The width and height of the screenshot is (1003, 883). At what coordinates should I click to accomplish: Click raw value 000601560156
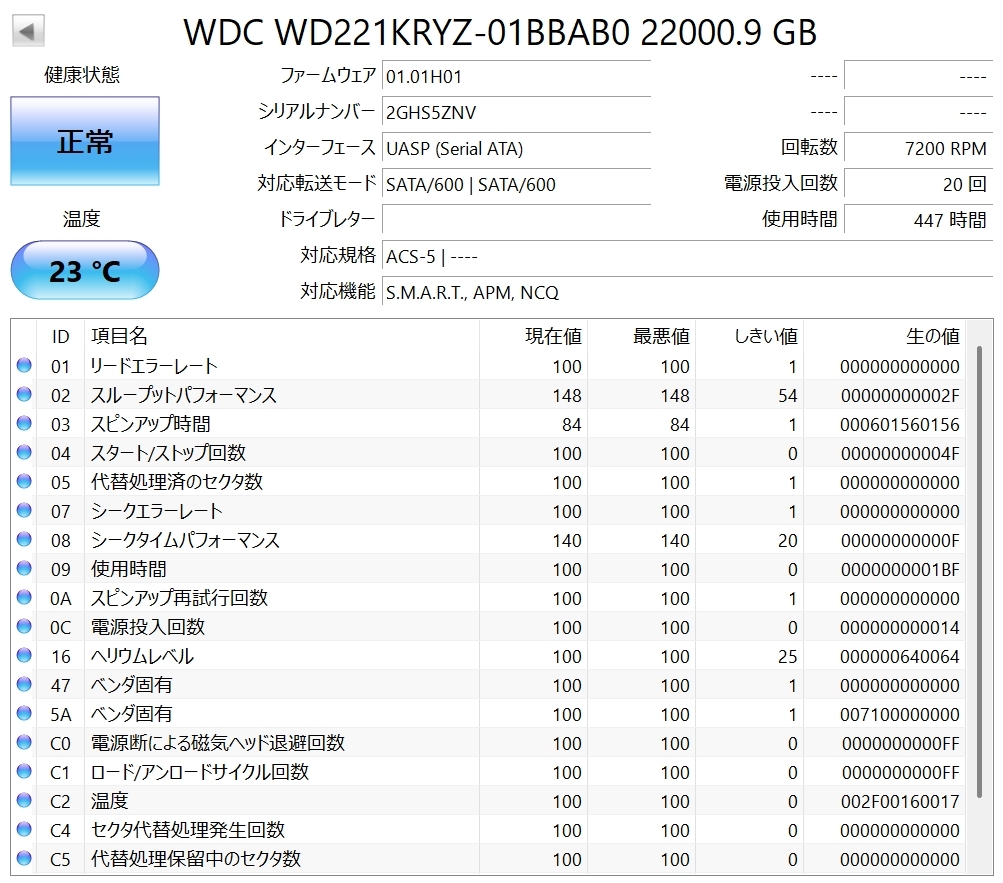click(x=899, y=425)
